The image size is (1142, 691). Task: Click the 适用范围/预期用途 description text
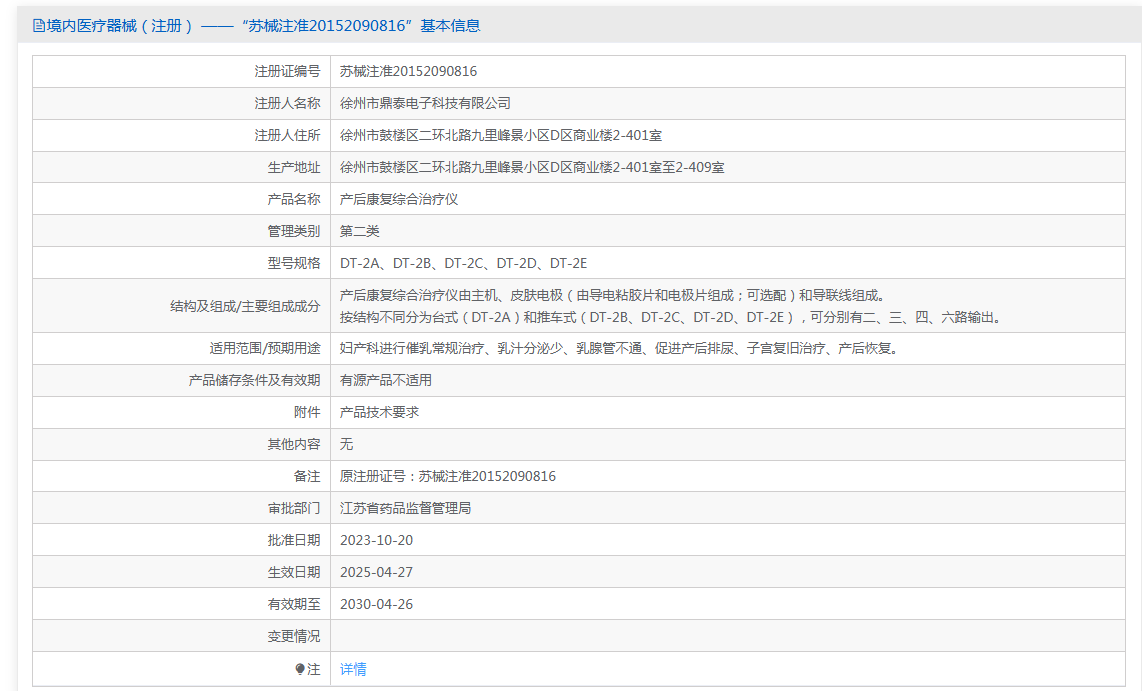tap(621, 348)
